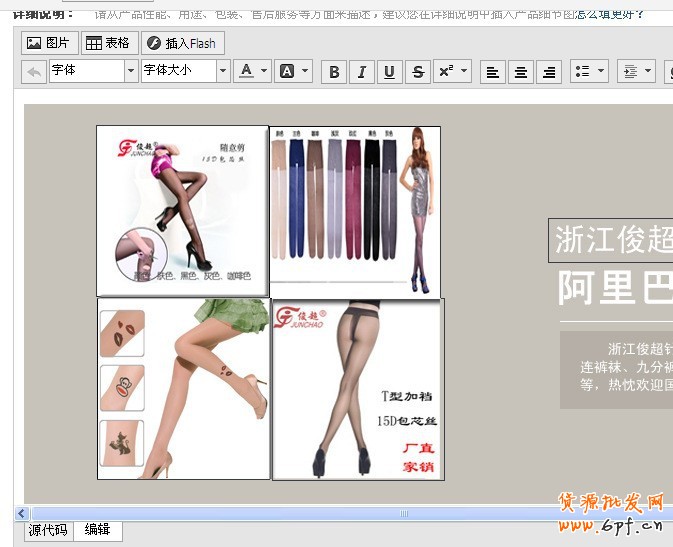Screen dimensions: 673x547
Task: Click the undo arrow icon
Action: [x=34, y=71]
